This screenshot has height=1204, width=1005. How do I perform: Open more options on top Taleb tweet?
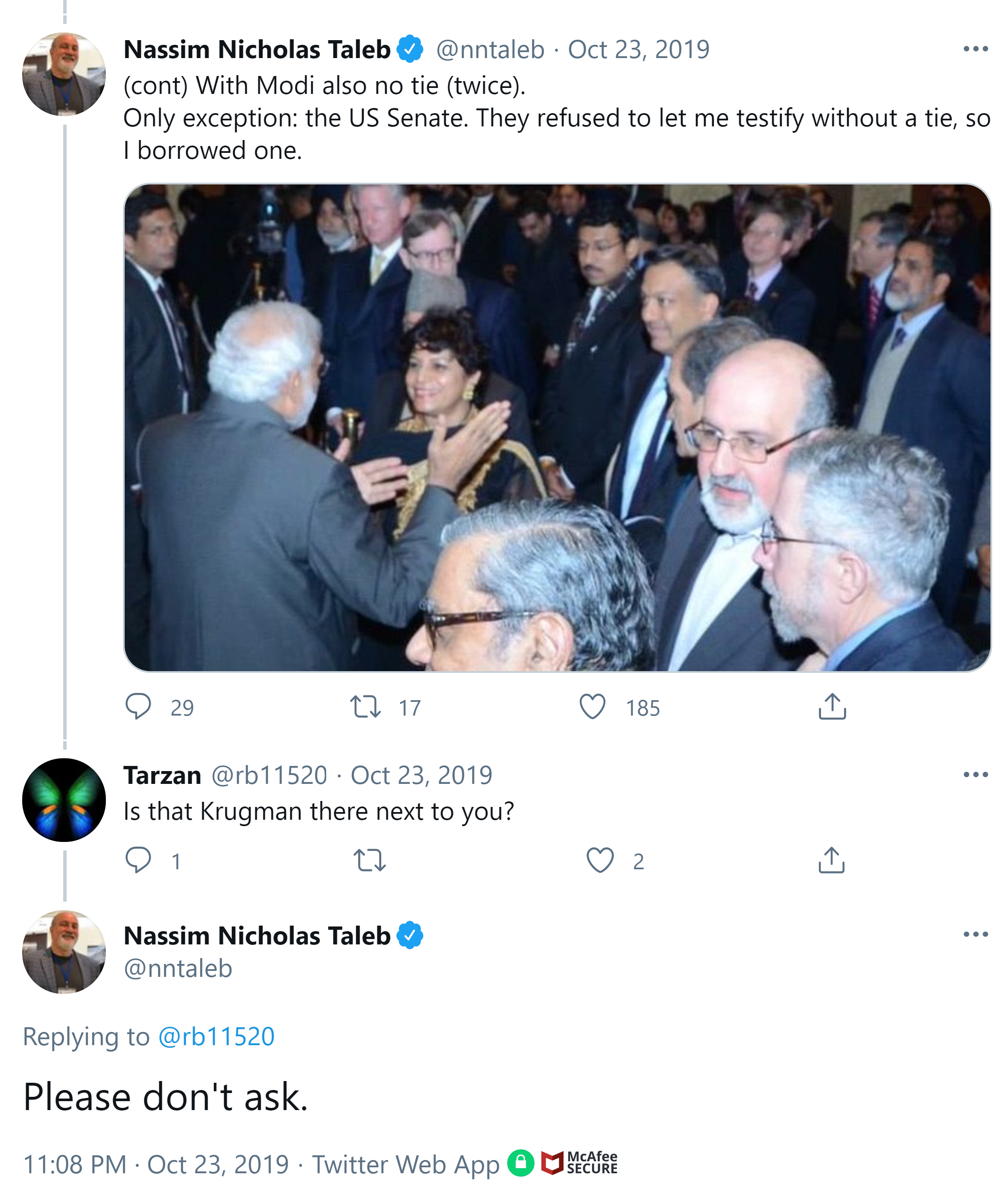(x=975, y=49)
